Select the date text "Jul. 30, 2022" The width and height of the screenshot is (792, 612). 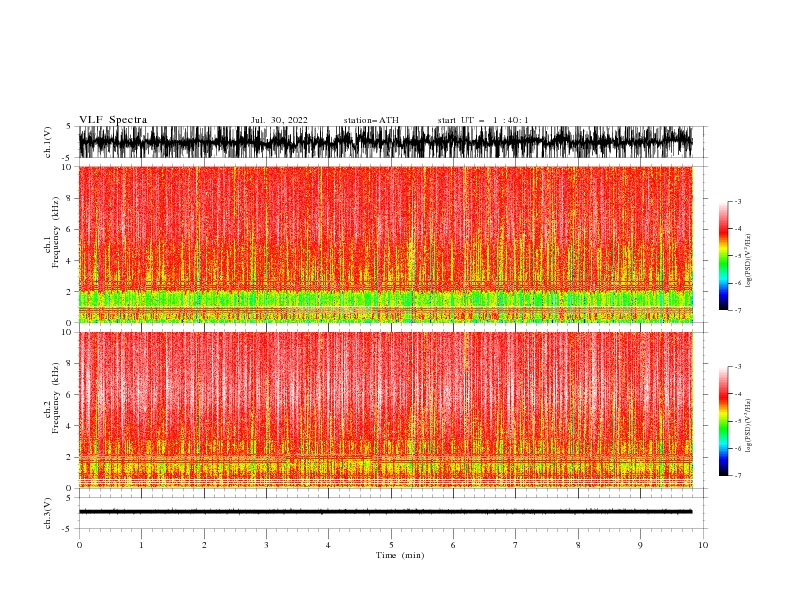(279, 120)
